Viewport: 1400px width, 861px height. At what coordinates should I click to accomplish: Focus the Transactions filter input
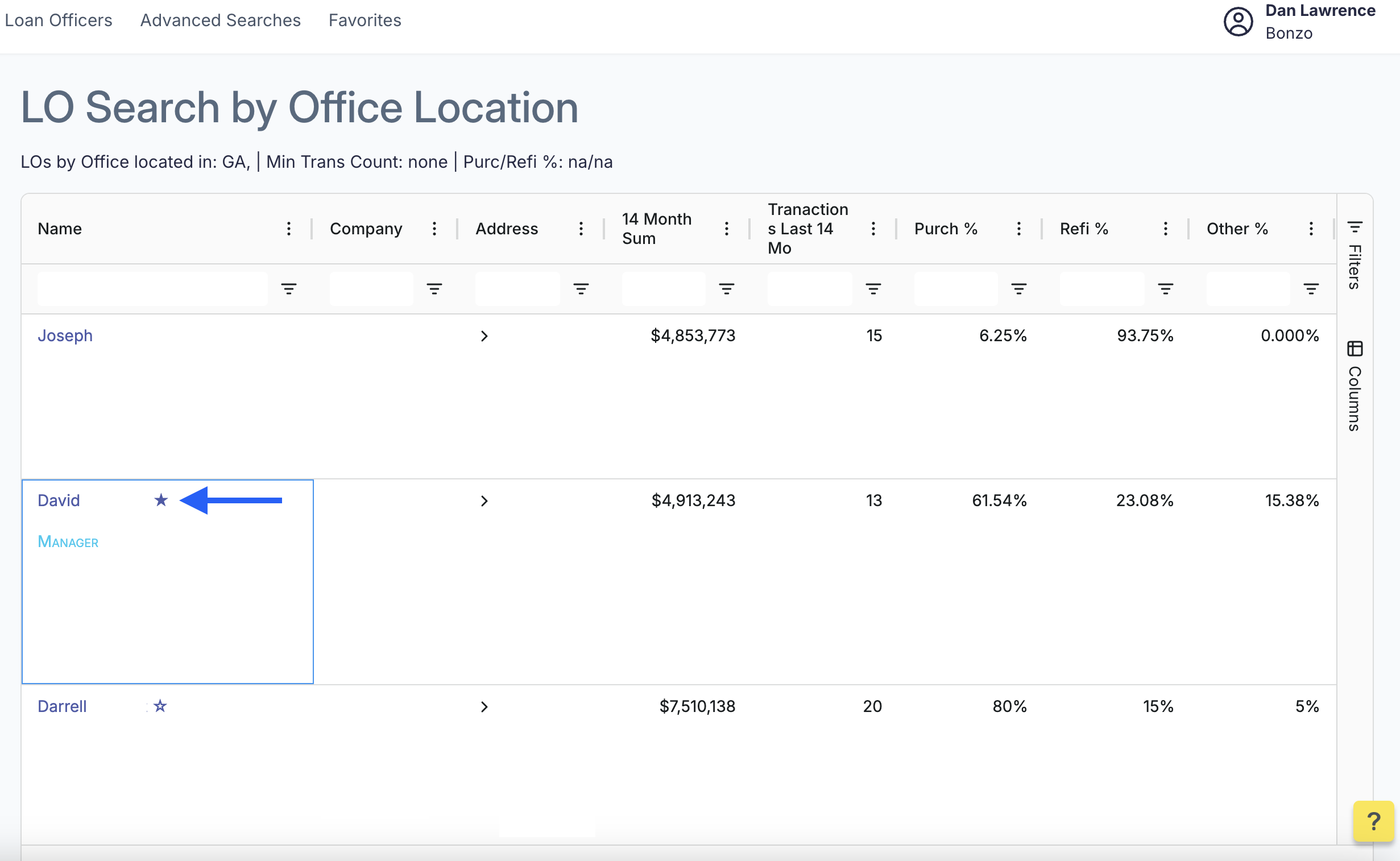click(x=810, y=289)
